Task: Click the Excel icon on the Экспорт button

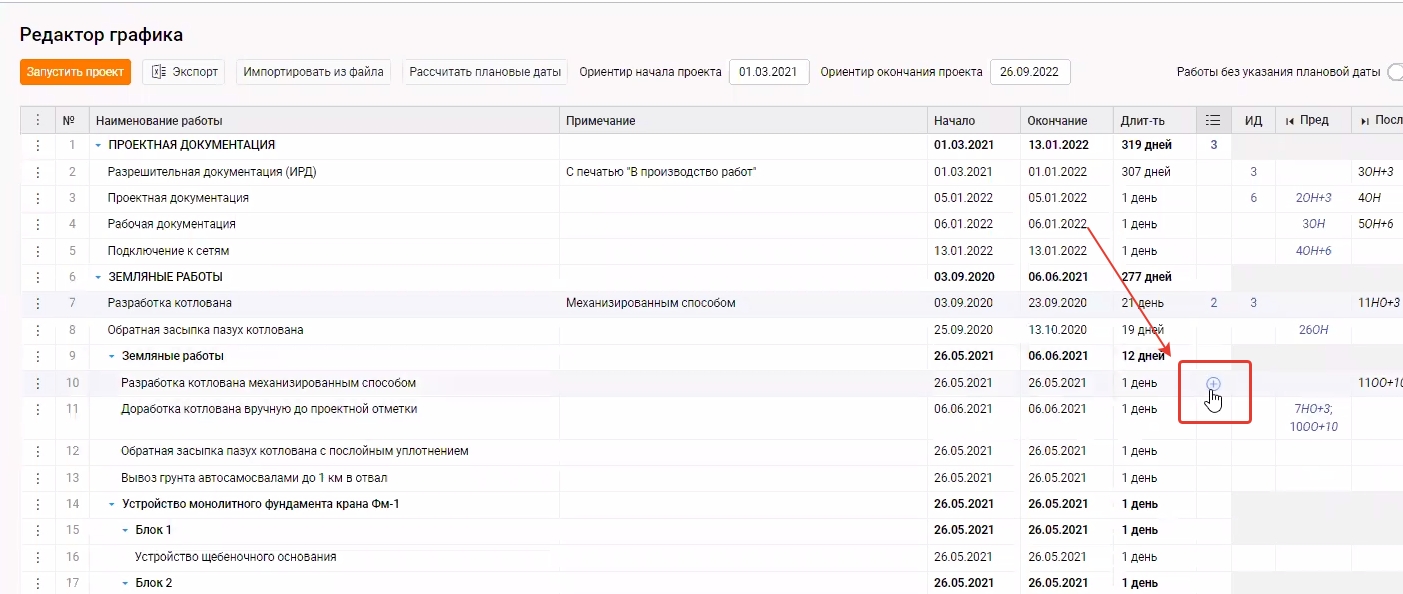Action: (x=160, y=72)
